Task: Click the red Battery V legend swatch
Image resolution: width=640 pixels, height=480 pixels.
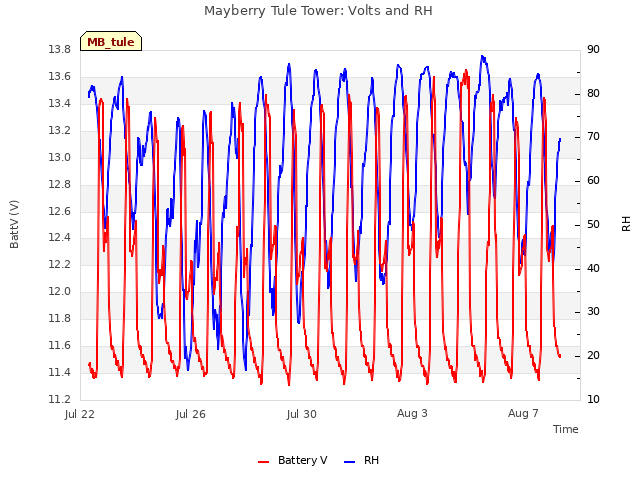Action: pos(264,462)
